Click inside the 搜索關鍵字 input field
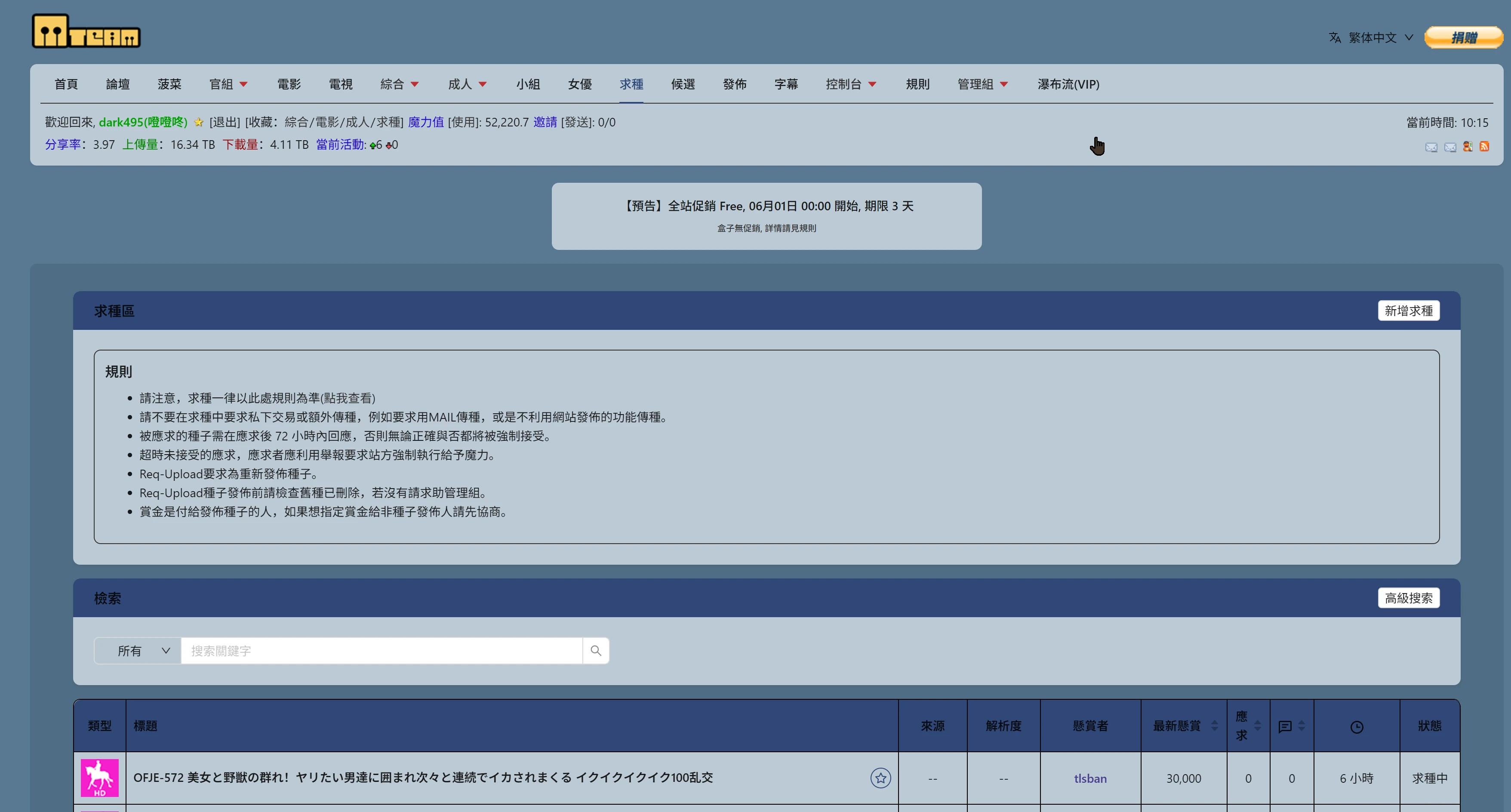This screenshot has width=1511, height=812. 381,651
